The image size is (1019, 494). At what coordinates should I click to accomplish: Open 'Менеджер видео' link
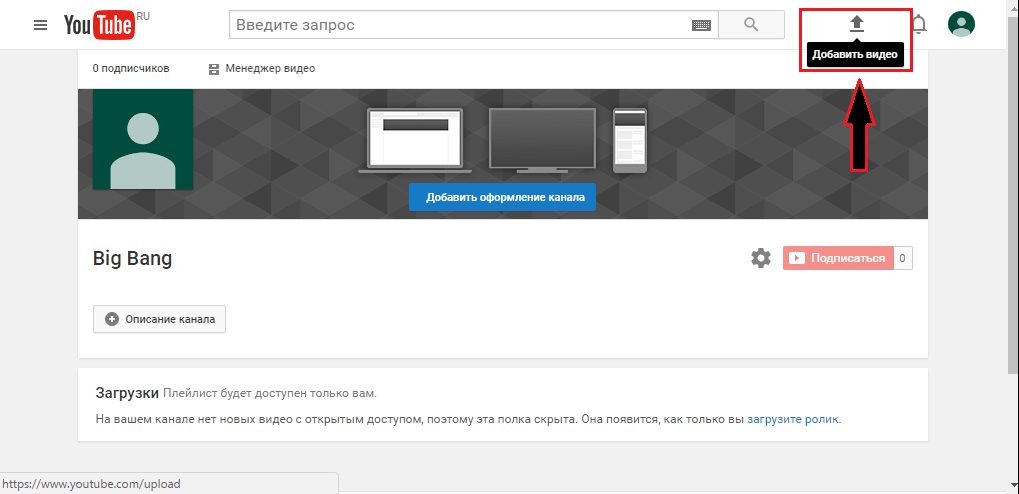(262, 68)
